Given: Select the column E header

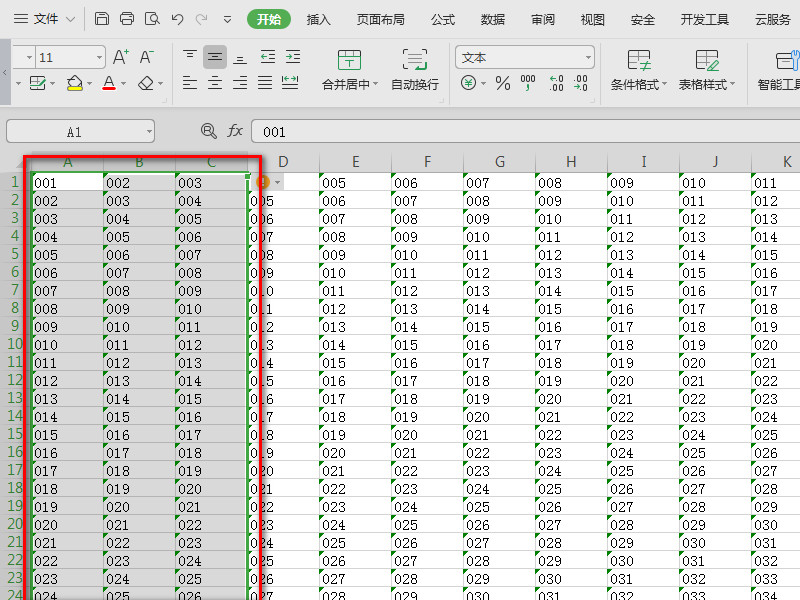Looking at the screenshot, I should point(356,162).
